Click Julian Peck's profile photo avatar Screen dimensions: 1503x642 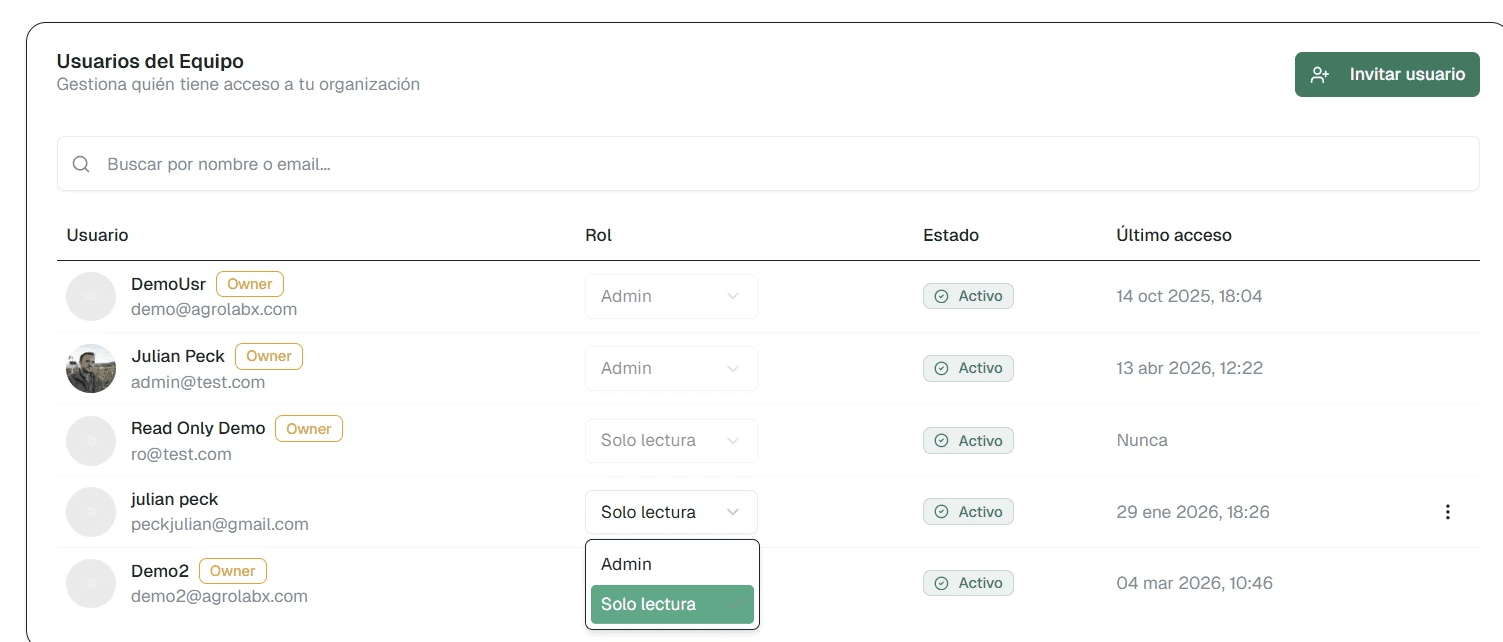pos(91,369)
